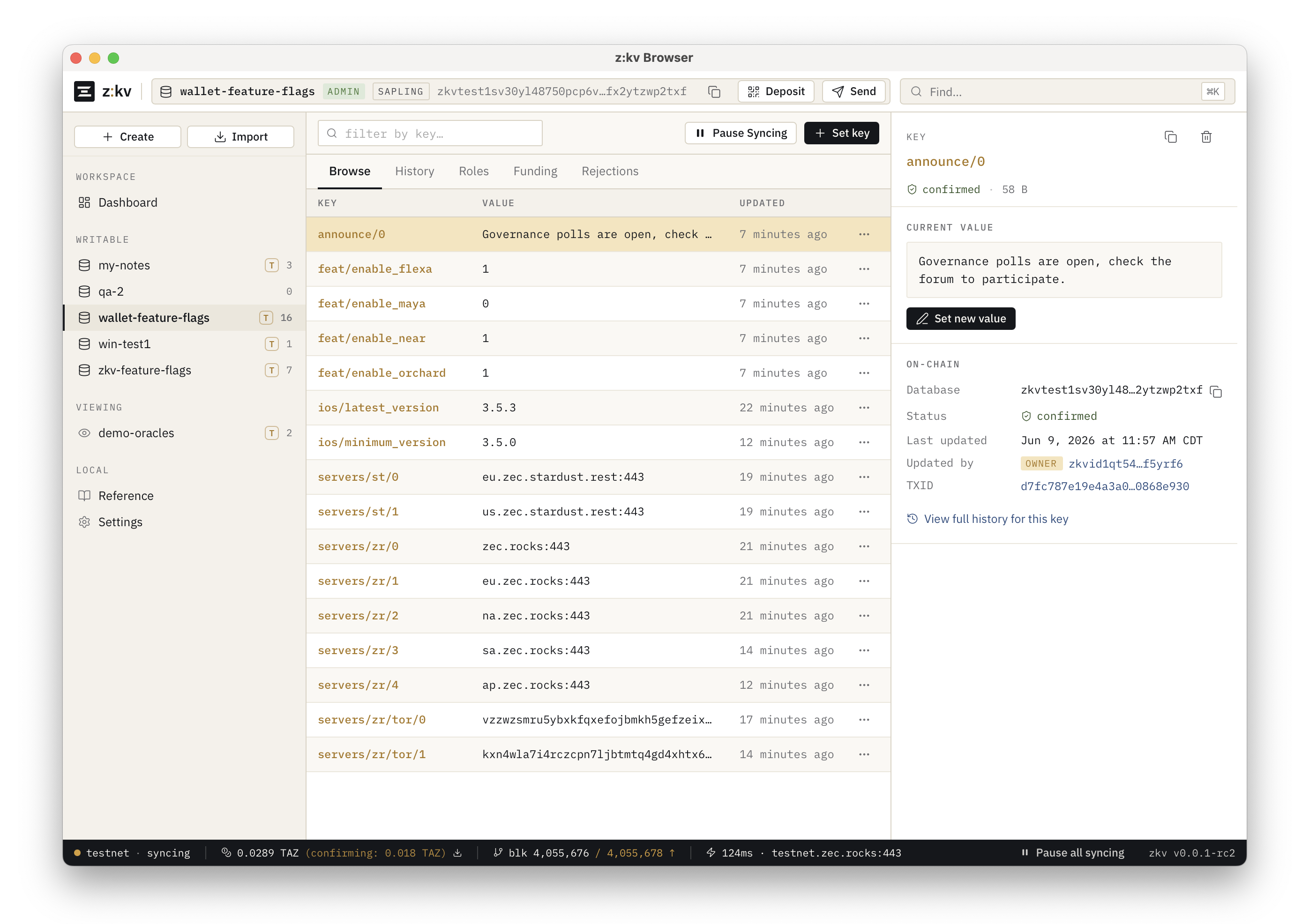Click the zkv v0.0.1-rc2 version label

pyautogui.click(x=1191, y=853)
